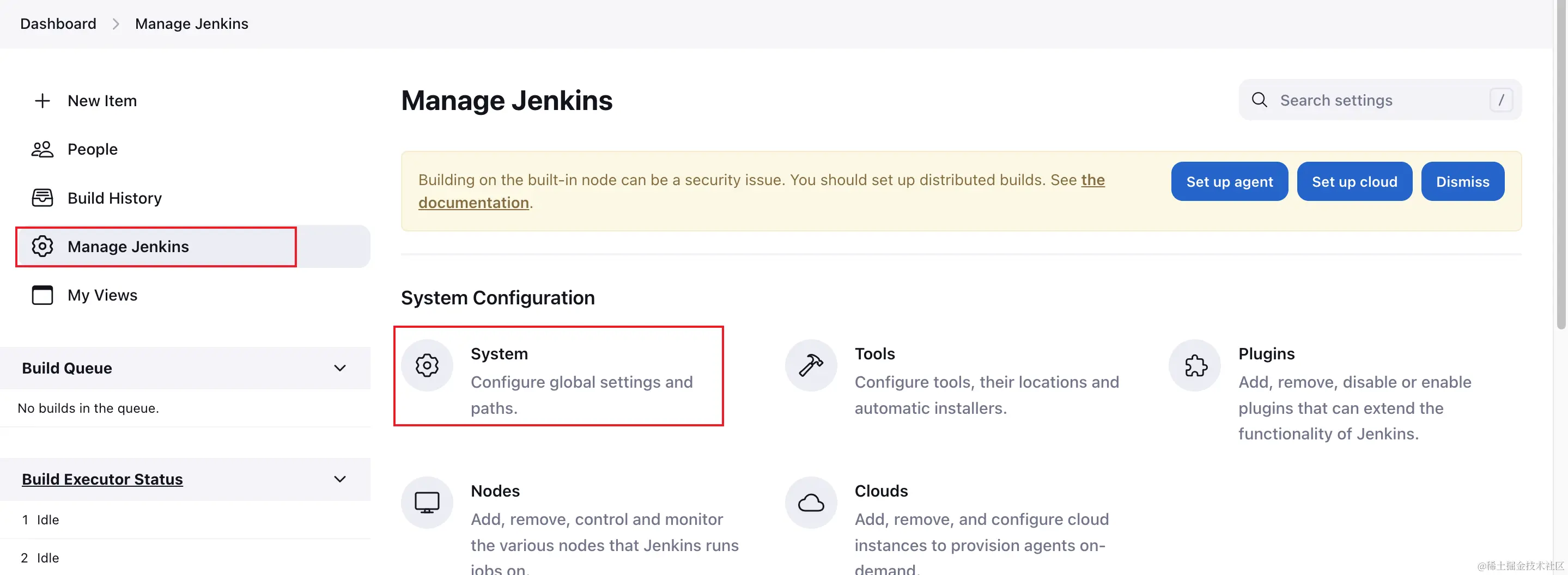Click the Manage Jenkins page heading

pos(507,100)
